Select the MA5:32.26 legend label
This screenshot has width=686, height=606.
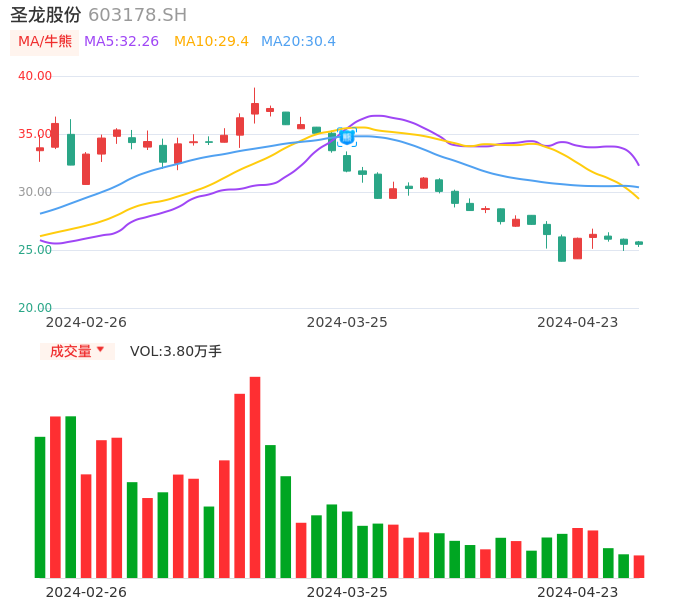pyautogui.click(x=121, y=42)
